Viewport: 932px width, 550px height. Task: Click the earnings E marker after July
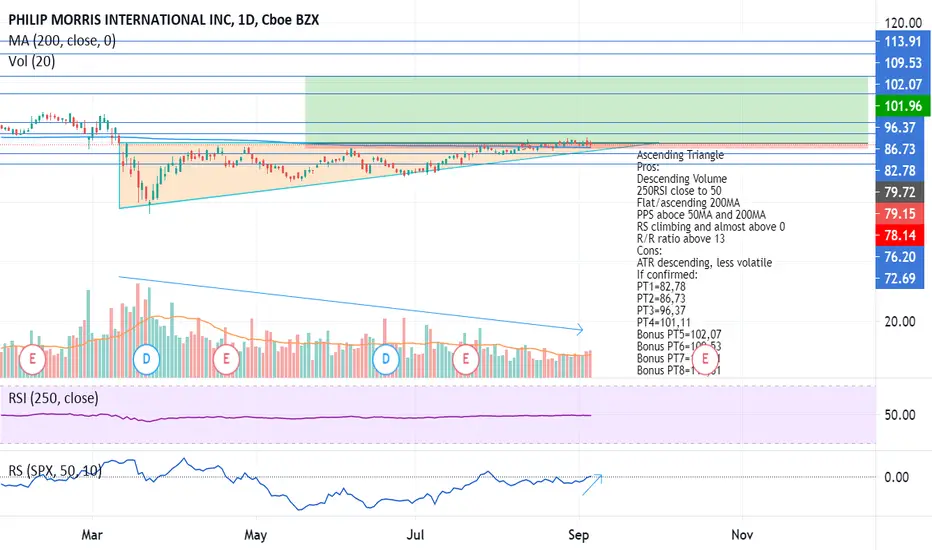(465, 359)
